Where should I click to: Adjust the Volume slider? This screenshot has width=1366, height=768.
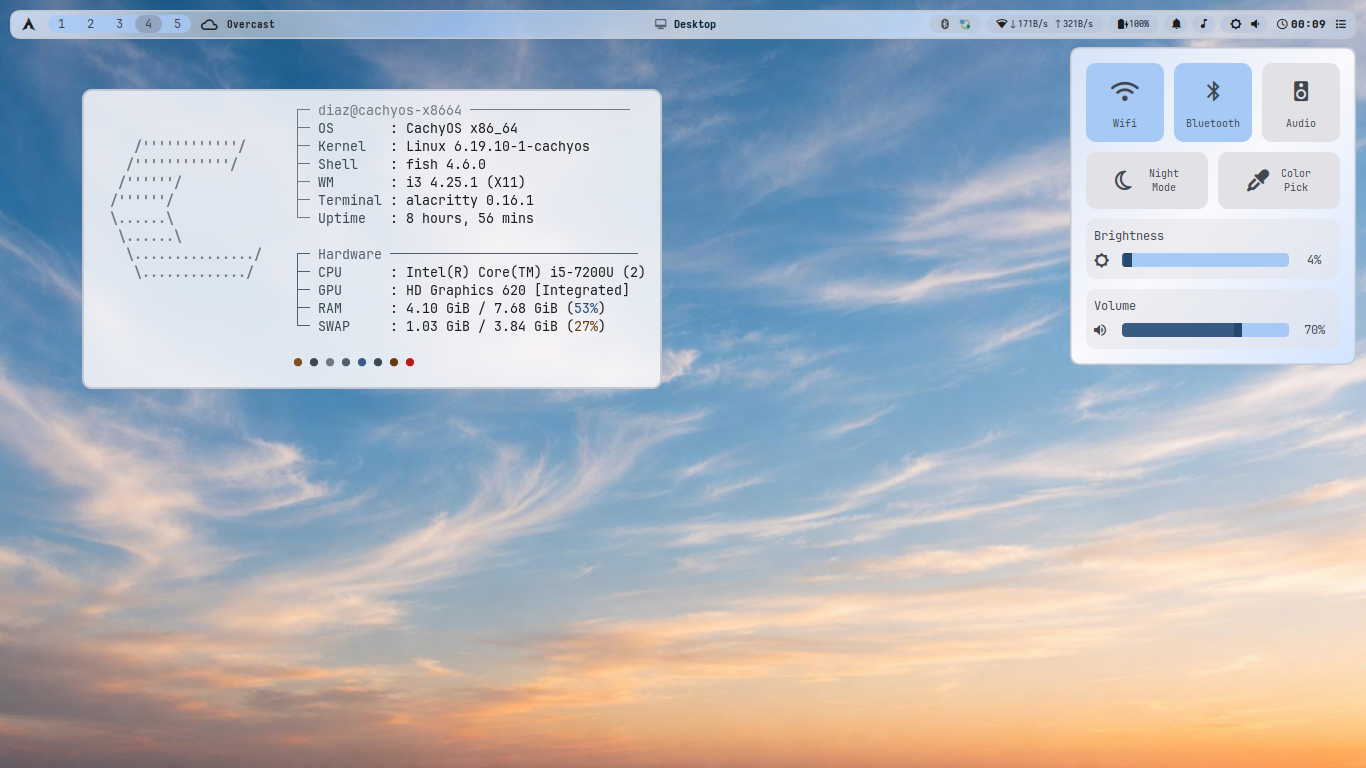coord(1205,330)
